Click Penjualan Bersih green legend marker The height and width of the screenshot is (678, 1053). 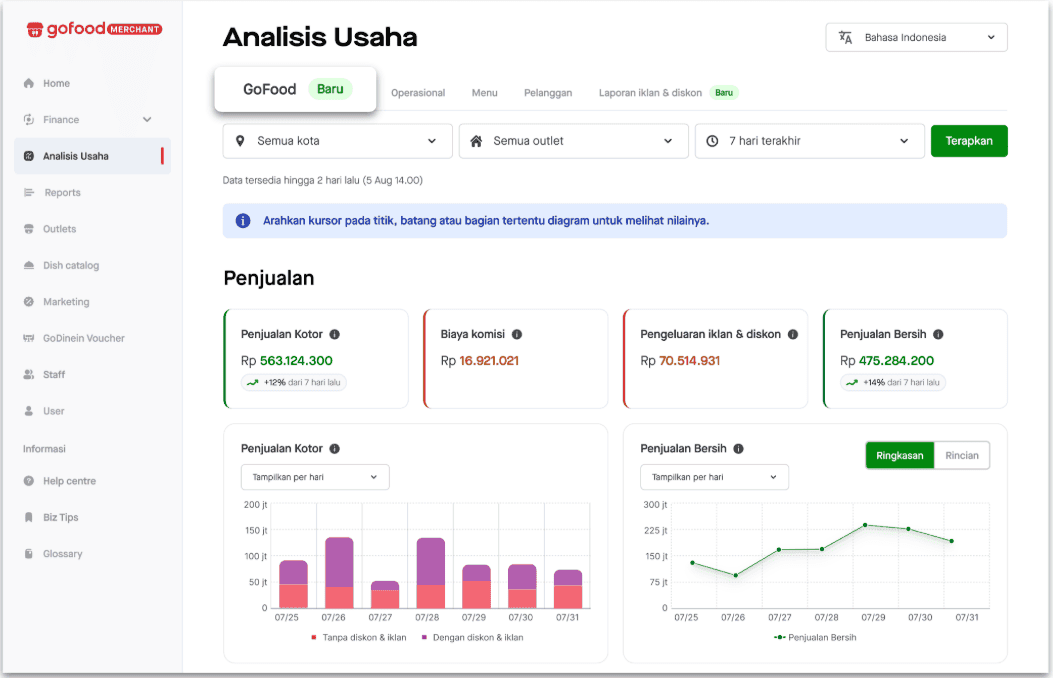(780, 638)
